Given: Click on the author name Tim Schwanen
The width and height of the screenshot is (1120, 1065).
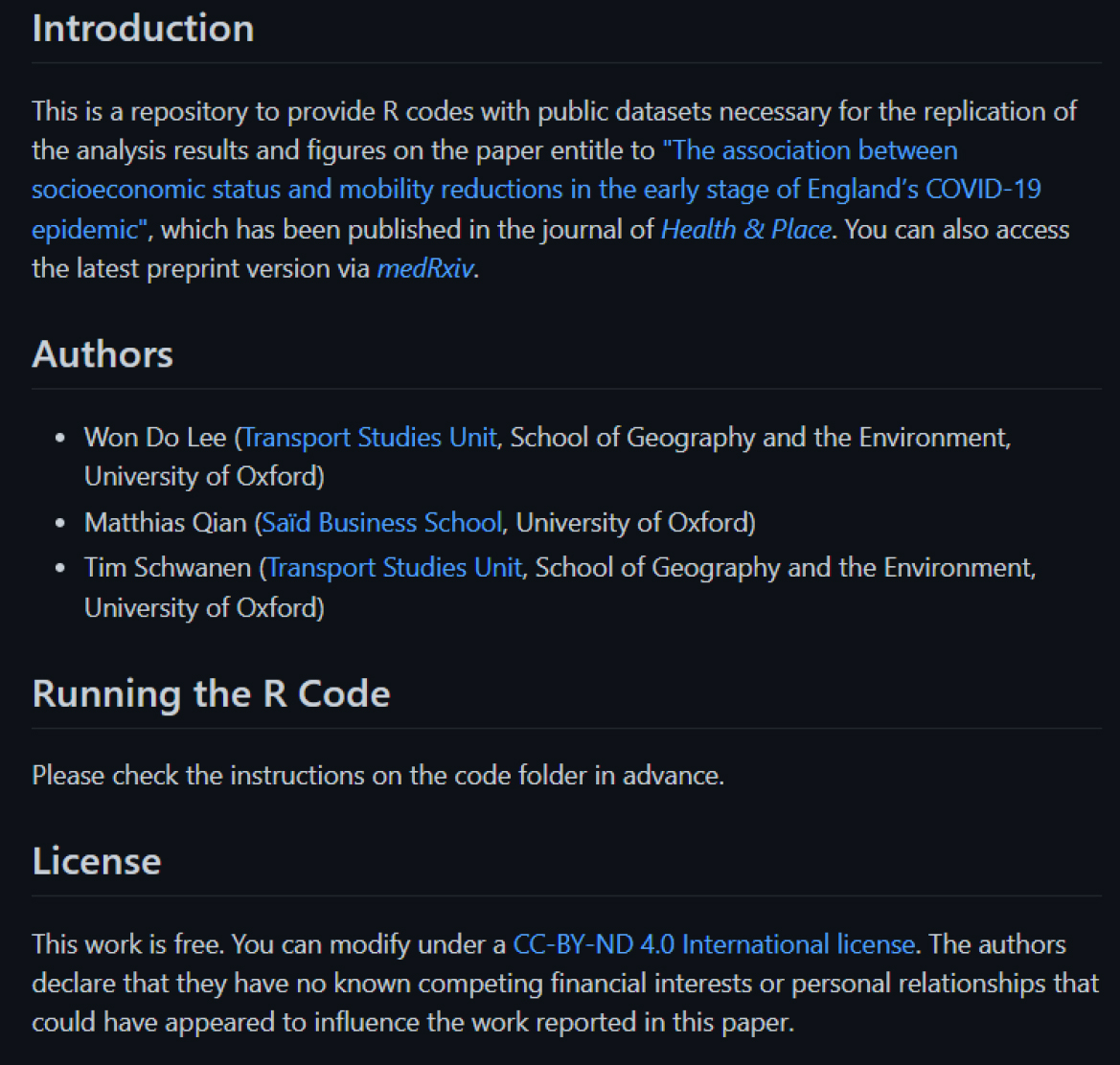Looking at the screenshot, I should pos(169,568).
